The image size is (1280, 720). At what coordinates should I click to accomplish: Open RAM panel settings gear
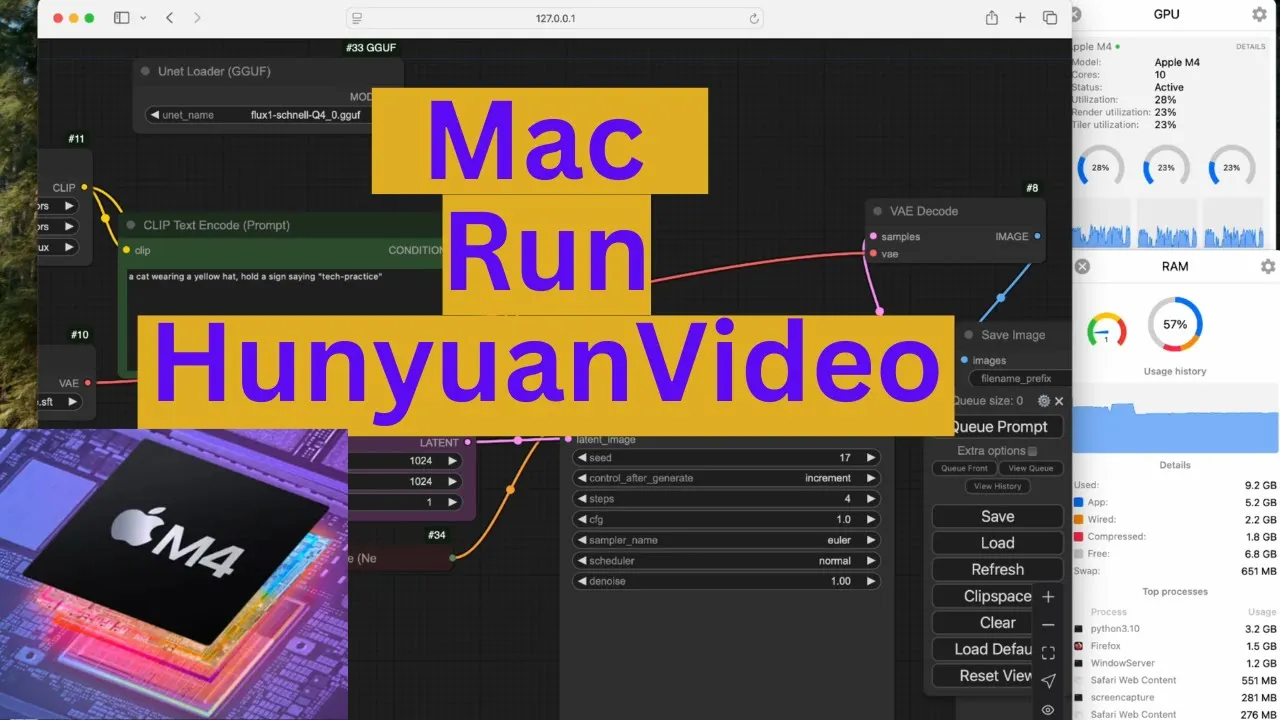pyautogui.click(x=1268, y=267)
